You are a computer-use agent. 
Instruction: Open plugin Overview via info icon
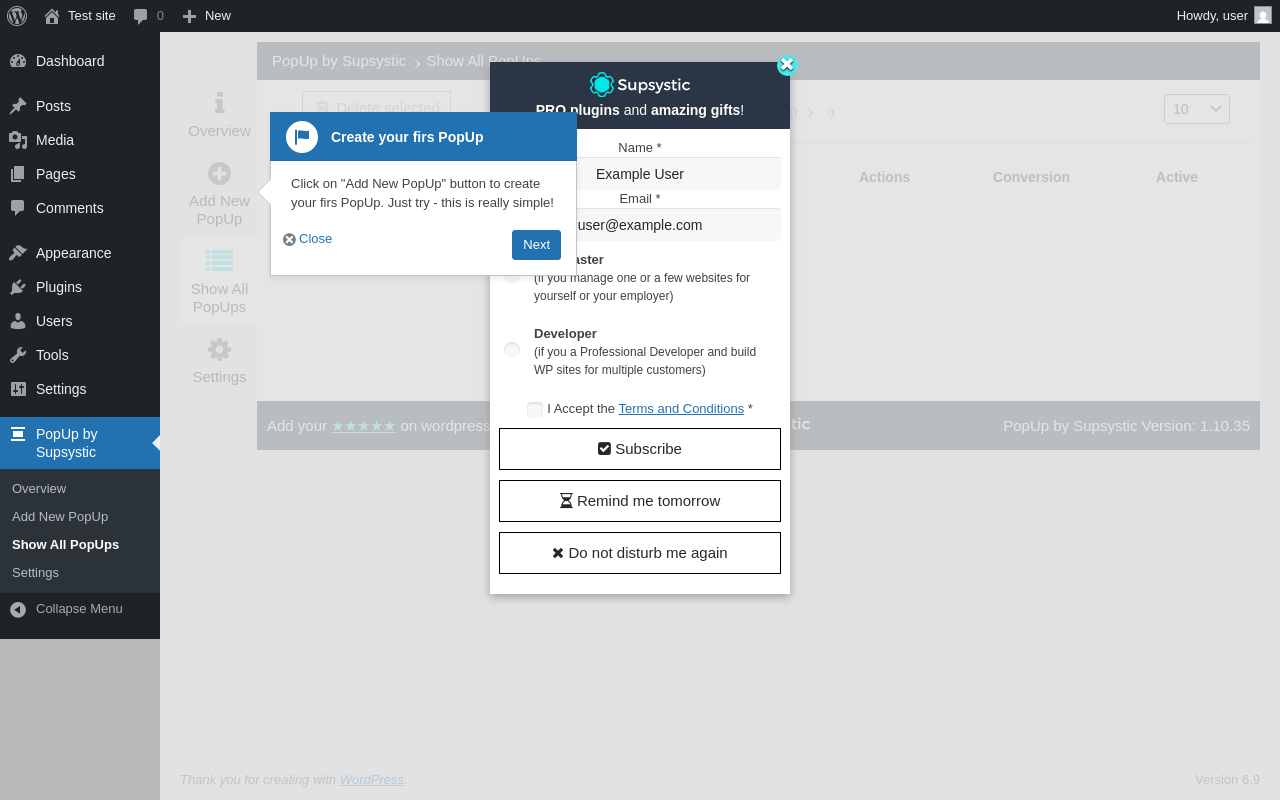pyautogui.click(x=219, y=103)
